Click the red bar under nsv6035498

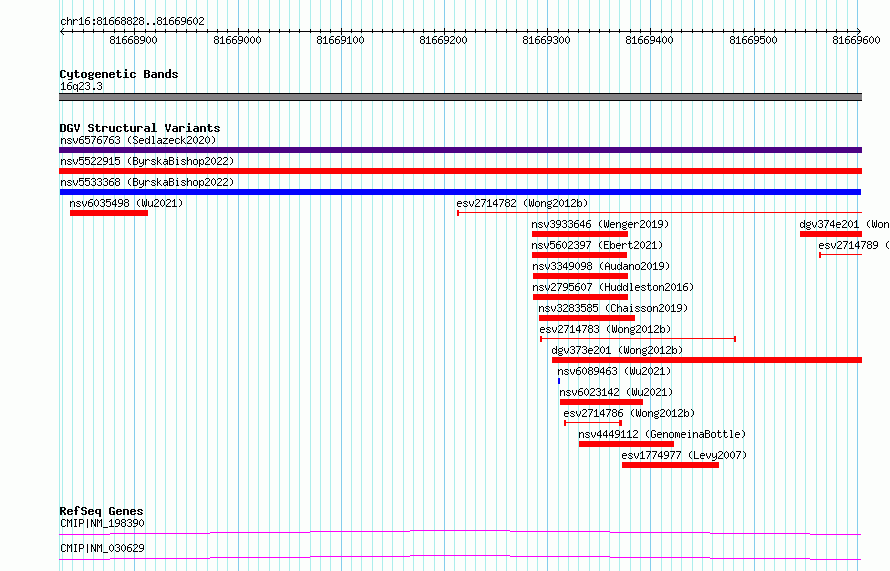109,213
